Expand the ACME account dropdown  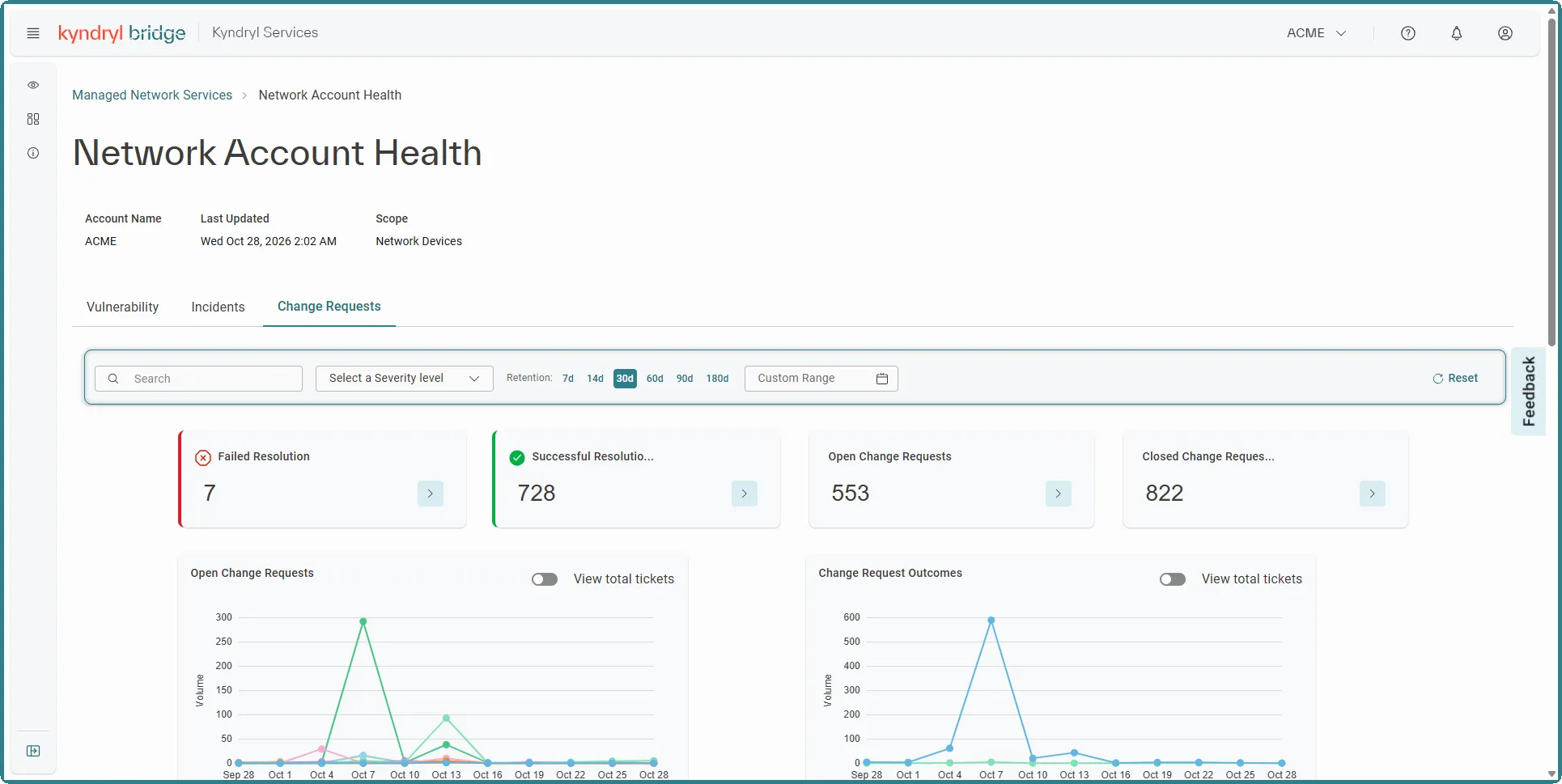tap(1317, 33)
